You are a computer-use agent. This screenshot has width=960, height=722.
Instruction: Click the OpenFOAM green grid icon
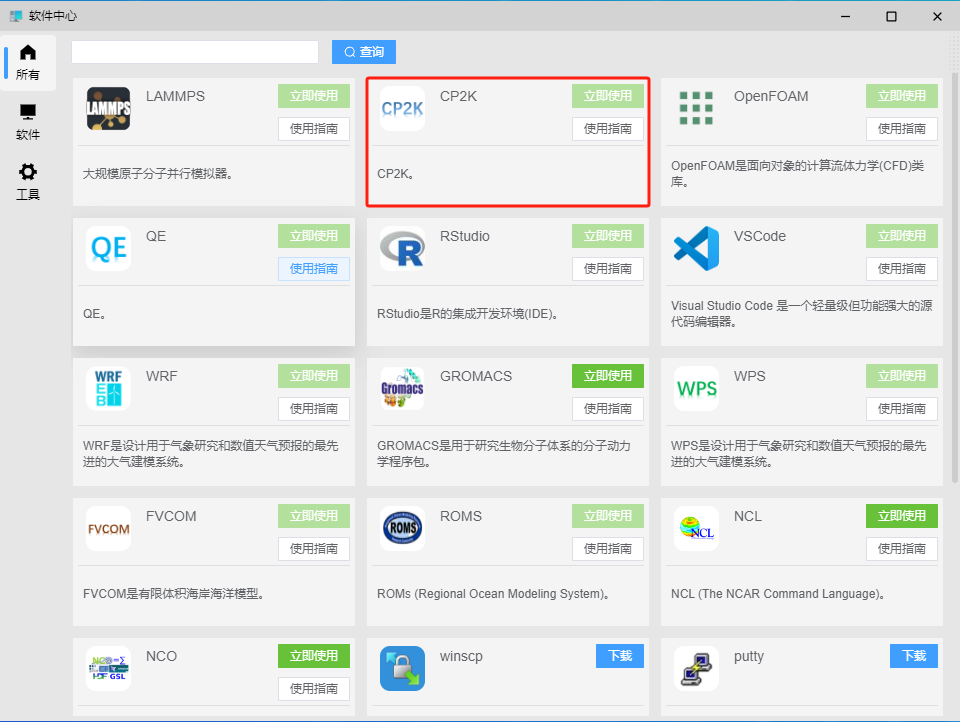click(696, 108)
